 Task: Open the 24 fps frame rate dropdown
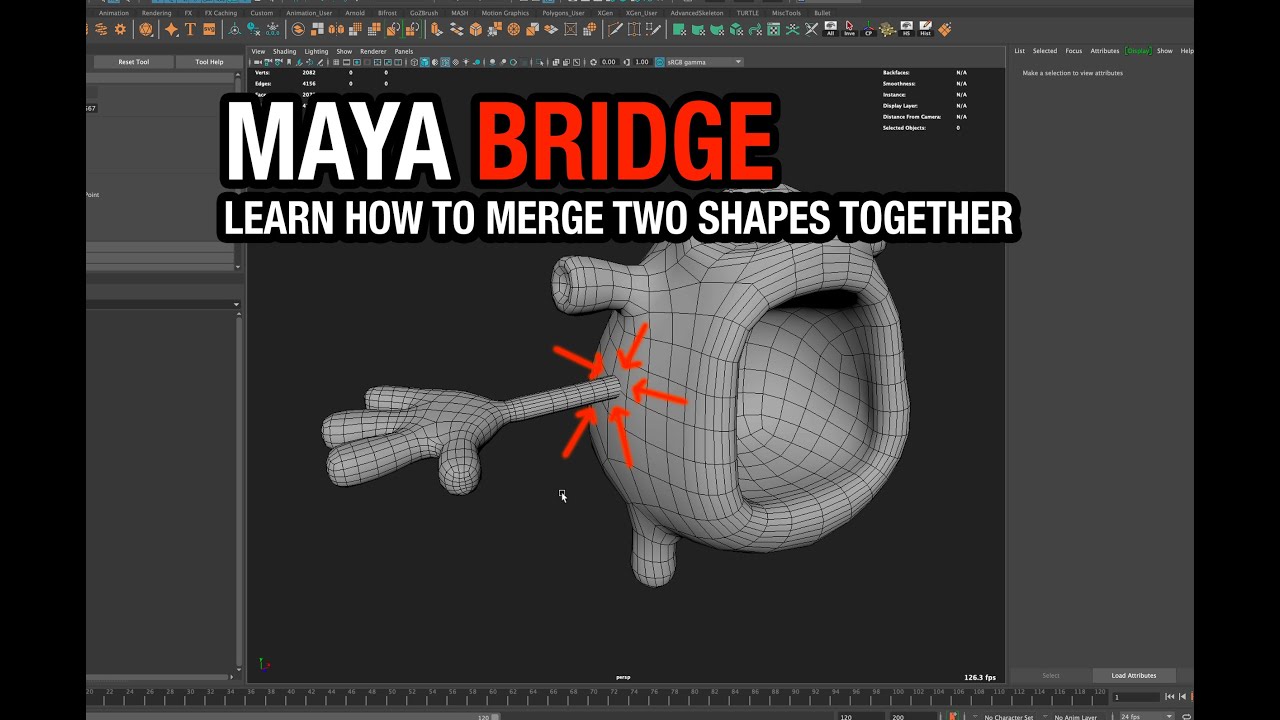[1145, 716]
